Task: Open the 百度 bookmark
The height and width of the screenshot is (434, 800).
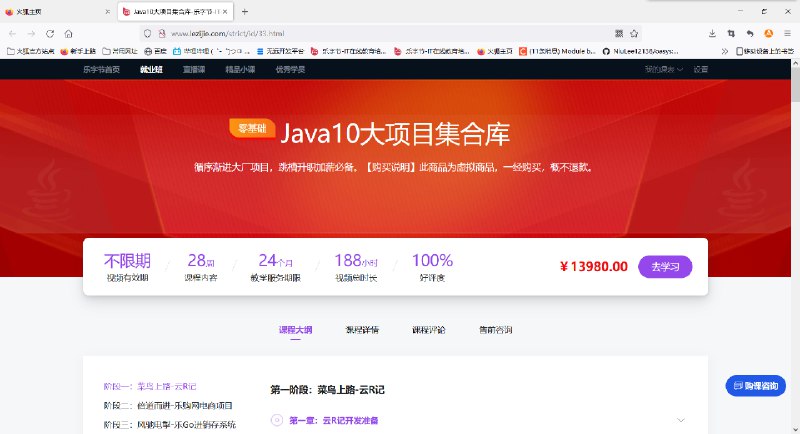Action: [x=156, y=51]
